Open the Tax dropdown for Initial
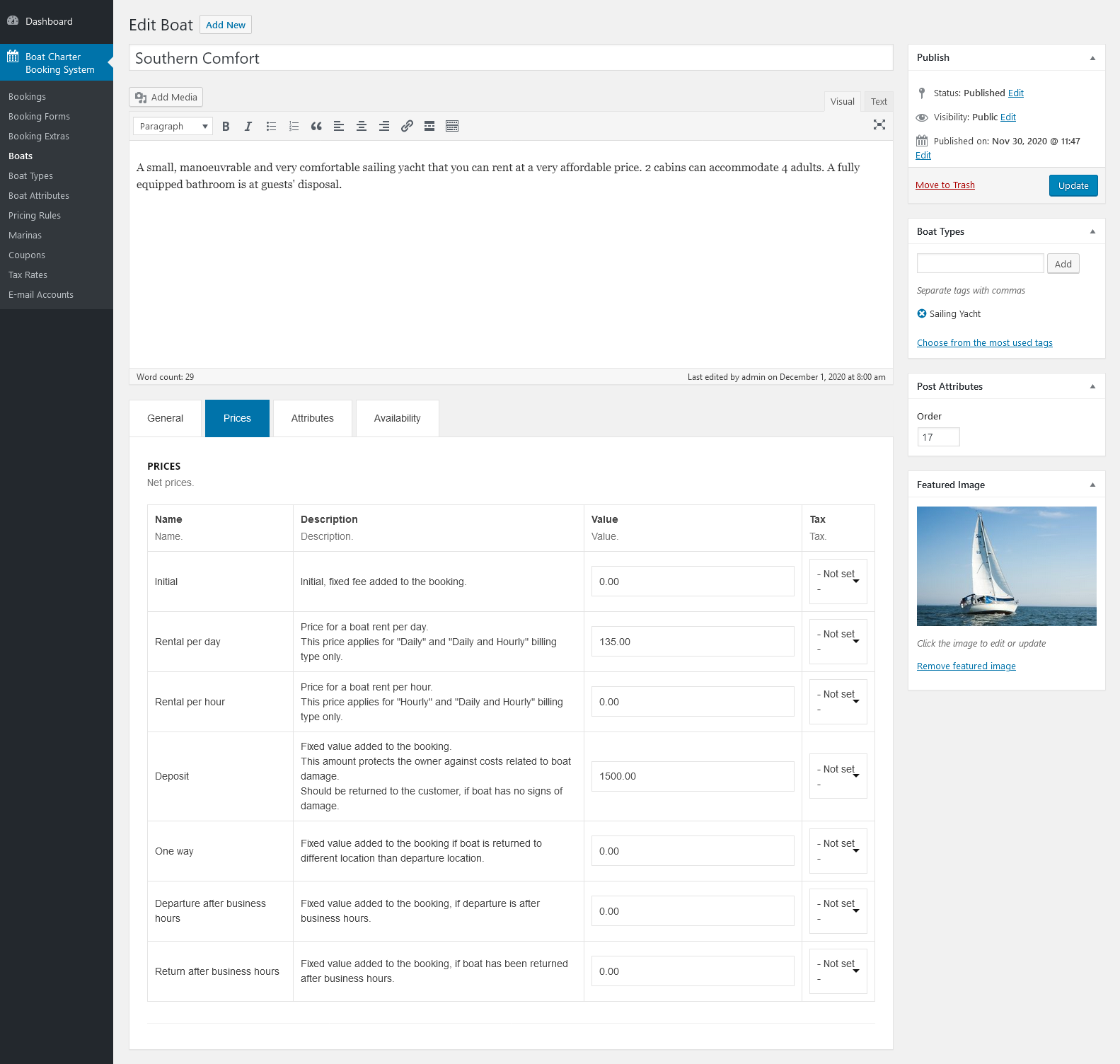 click(x=838, y=582)
